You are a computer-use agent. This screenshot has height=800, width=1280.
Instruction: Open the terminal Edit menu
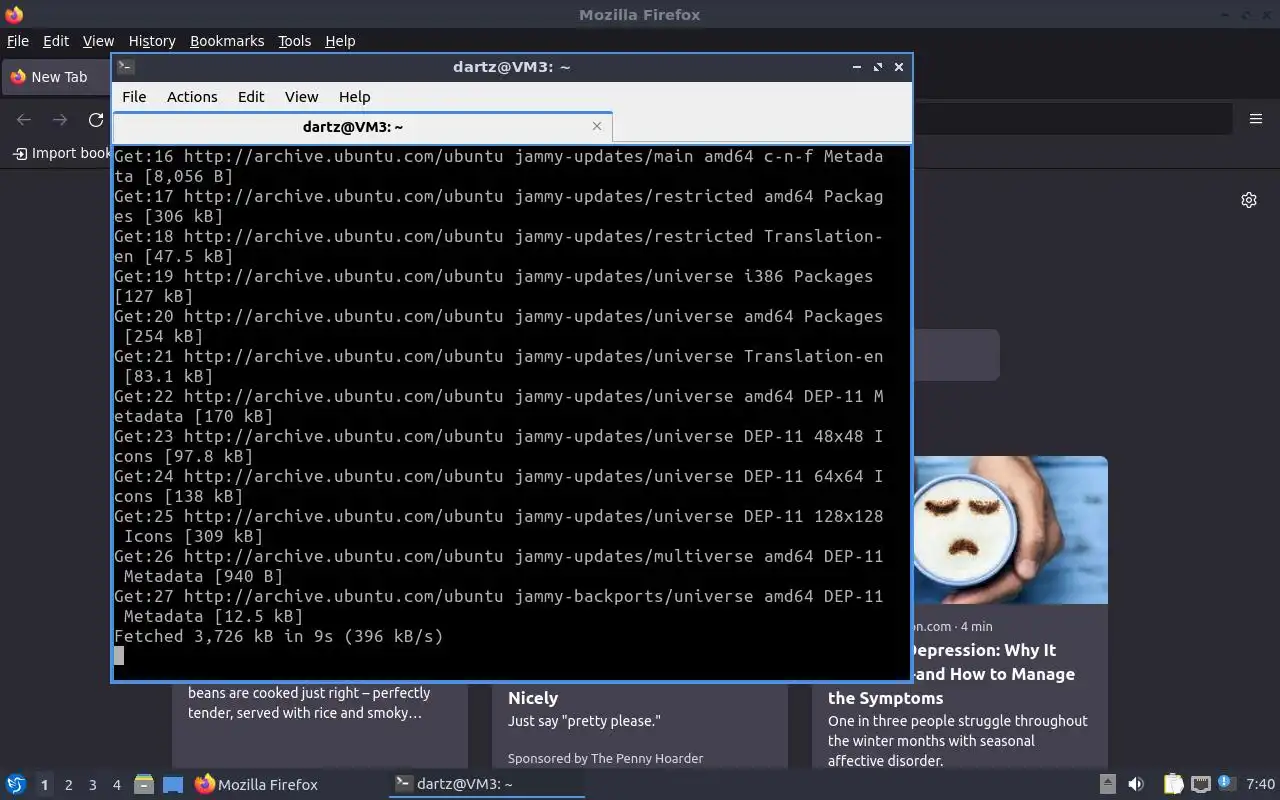click(x=251, y=97)
